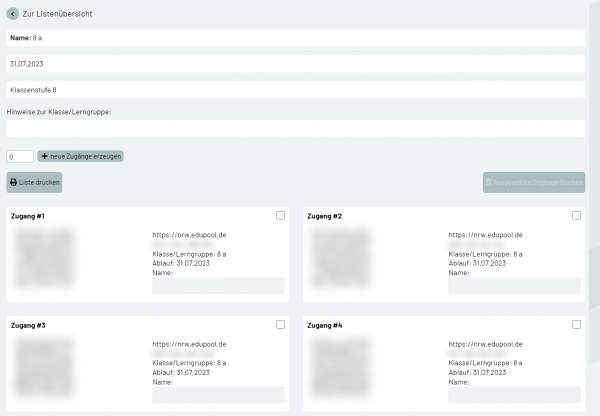Click the Name field in Zugang #2
This screenshot has width=600, height=416.
pyautogui.click(x=515, y=286)
